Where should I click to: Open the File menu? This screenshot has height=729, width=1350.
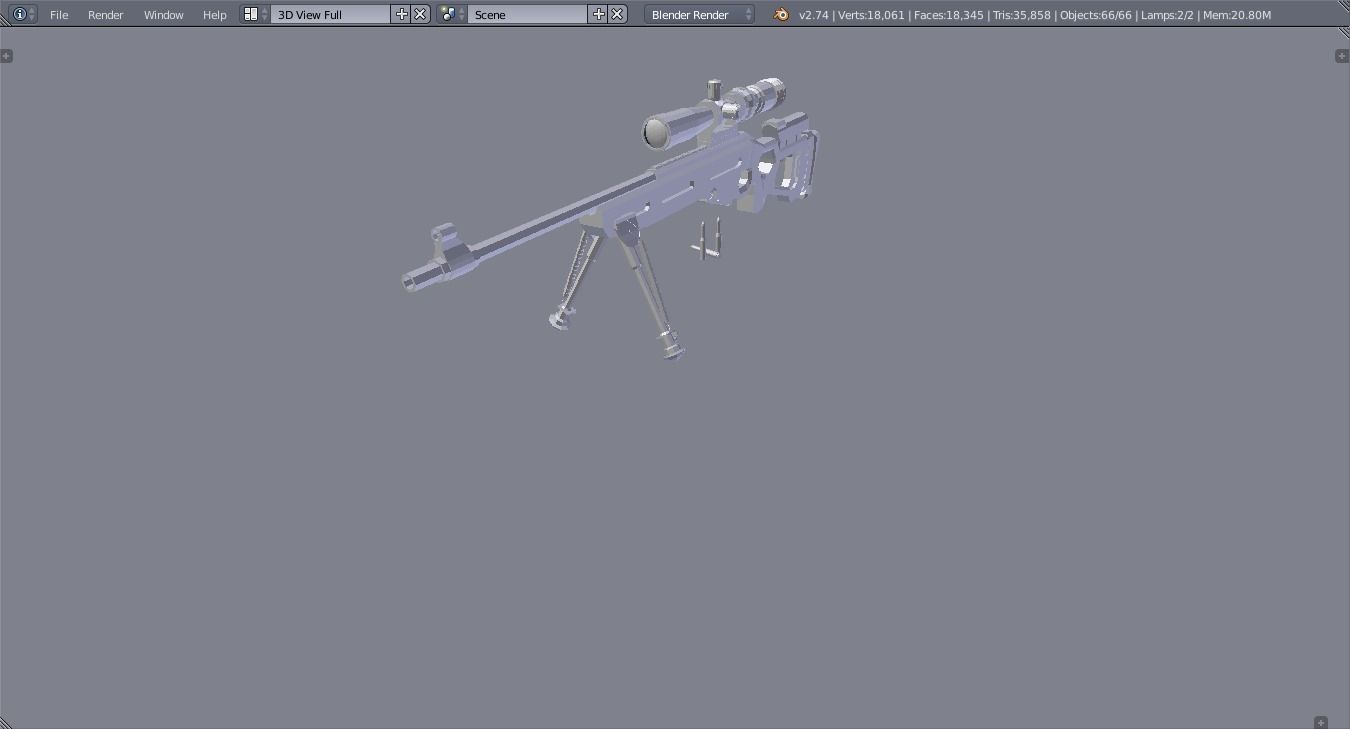pos(58,14)
